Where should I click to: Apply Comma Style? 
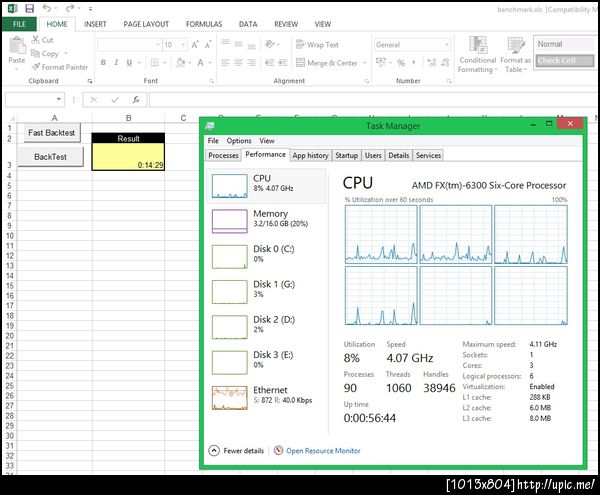(x=414, y=63)
